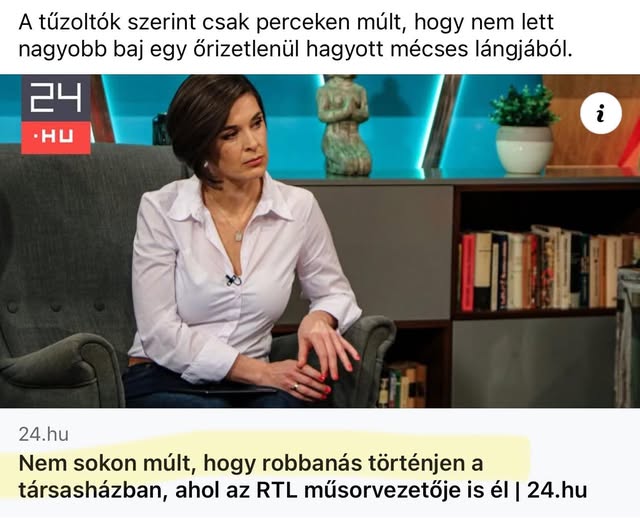
Task: Click the 24.hu logo badge on the thumbnail
Action: point(56,114)
